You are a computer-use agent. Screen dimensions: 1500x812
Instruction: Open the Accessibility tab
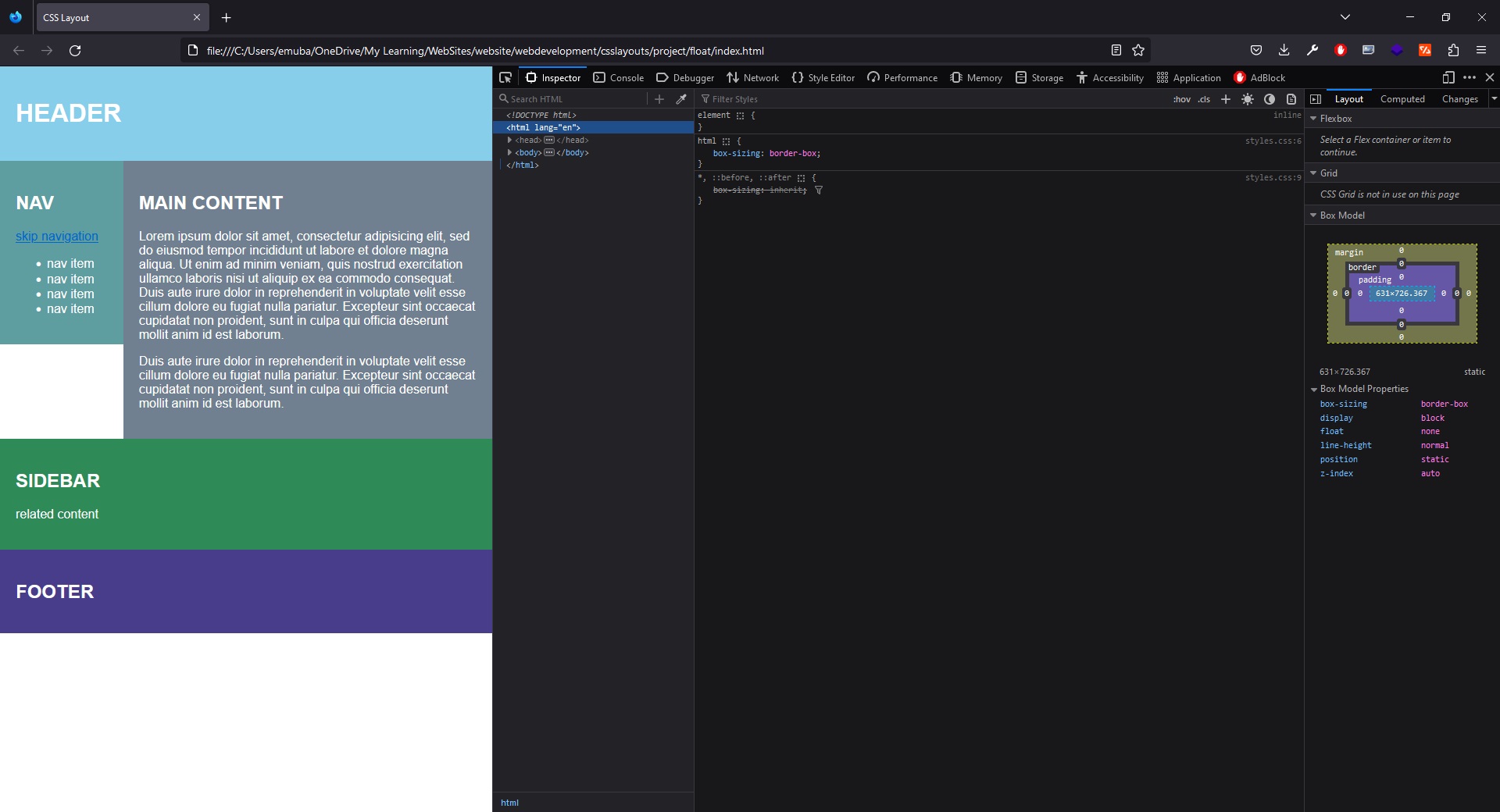pyautogui.click(x=1110, y=77)
